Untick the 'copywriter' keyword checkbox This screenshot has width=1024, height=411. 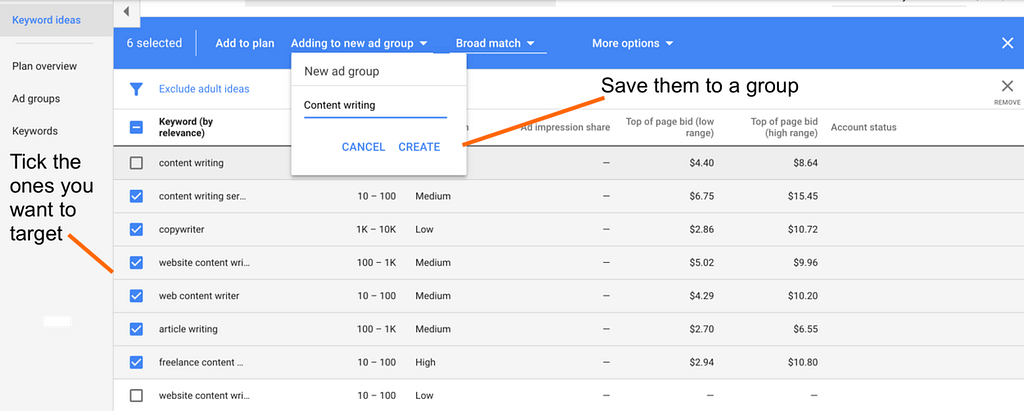click(137, 229)
